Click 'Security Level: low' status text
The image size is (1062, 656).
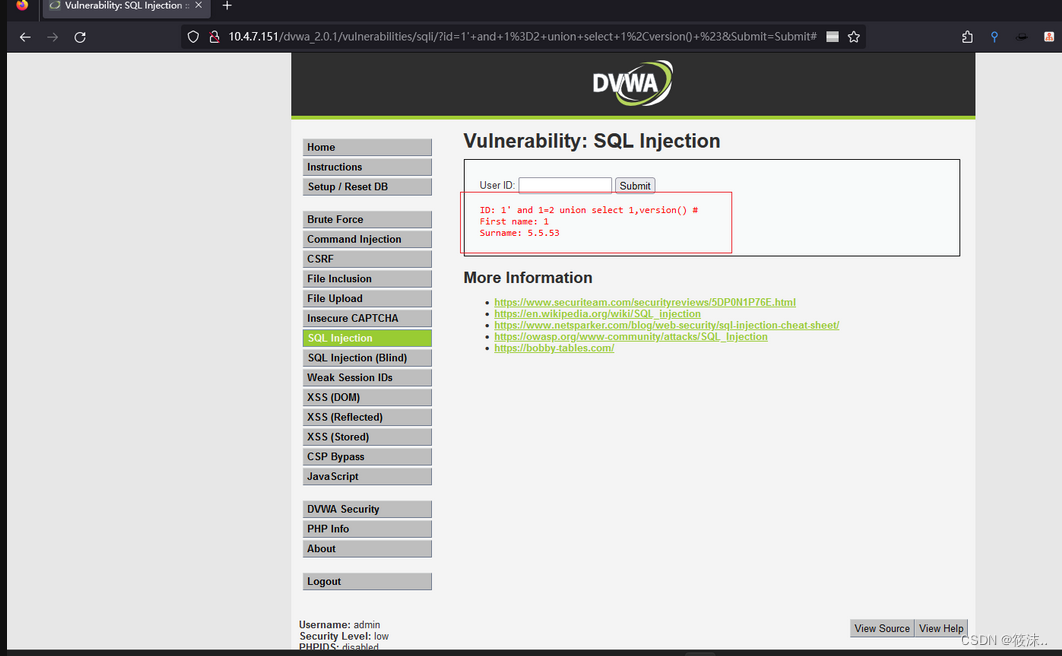point(344,636)
